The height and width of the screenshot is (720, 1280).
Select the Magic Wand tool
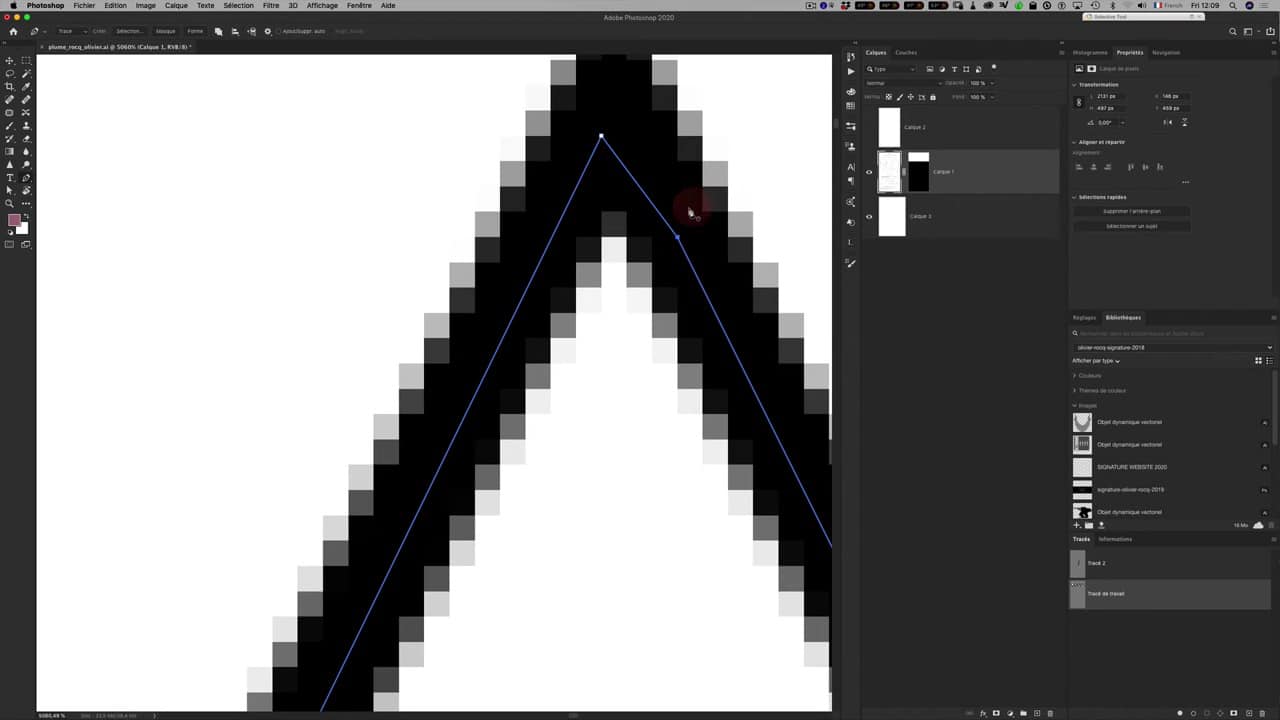tap(26, 74)
